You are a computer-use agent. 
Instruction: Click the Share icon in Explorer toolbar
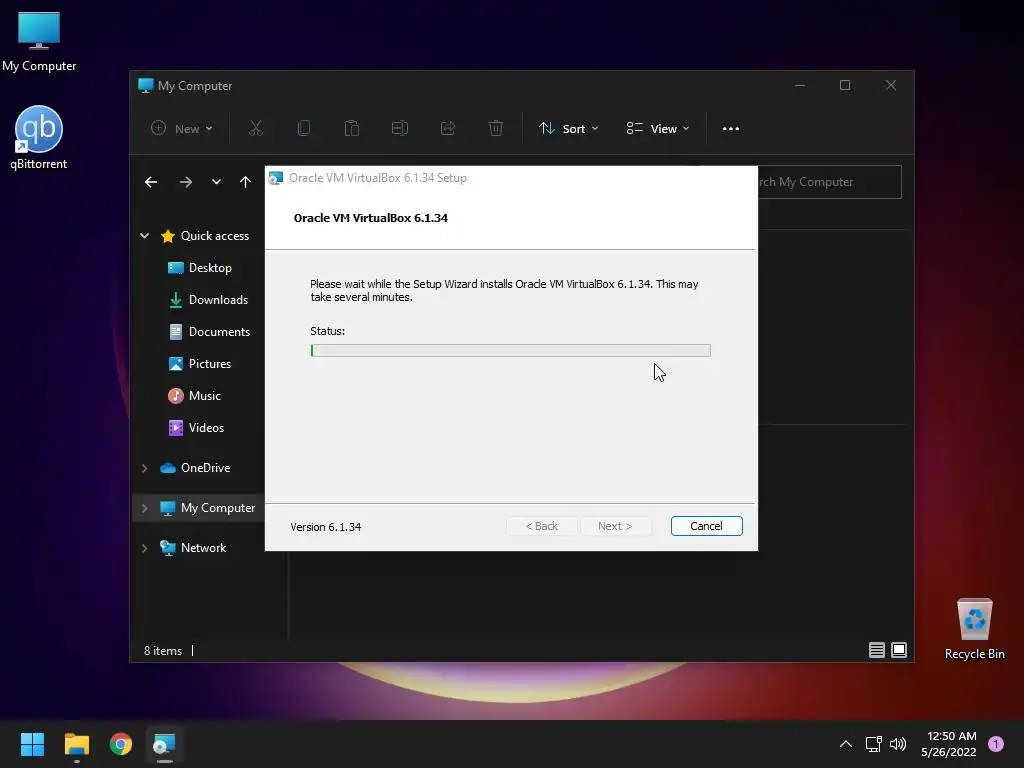[x=448, y=129]
